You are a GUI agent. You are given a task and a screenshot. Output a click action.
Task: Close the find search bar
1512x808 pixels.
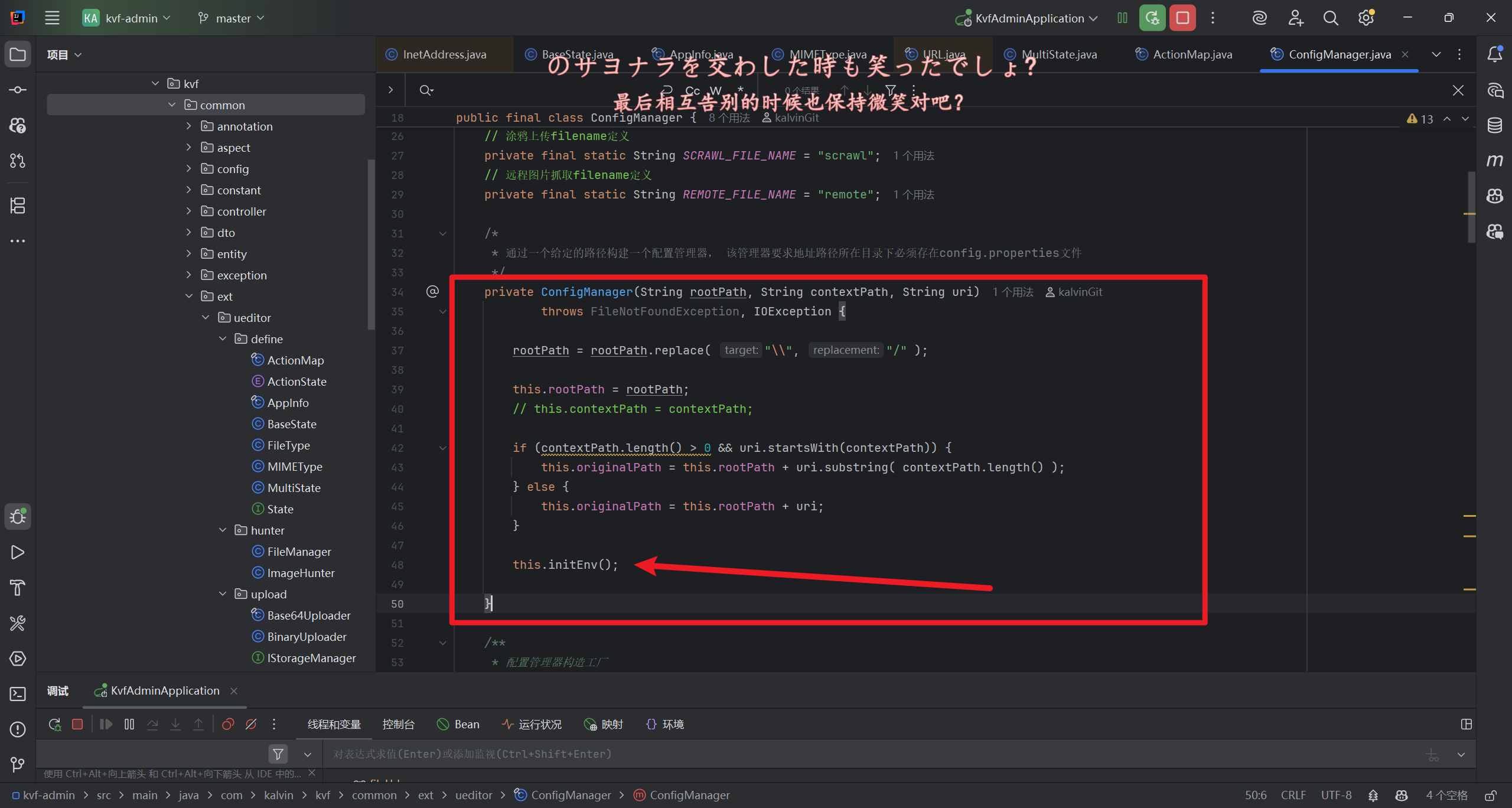point(1458,90)
